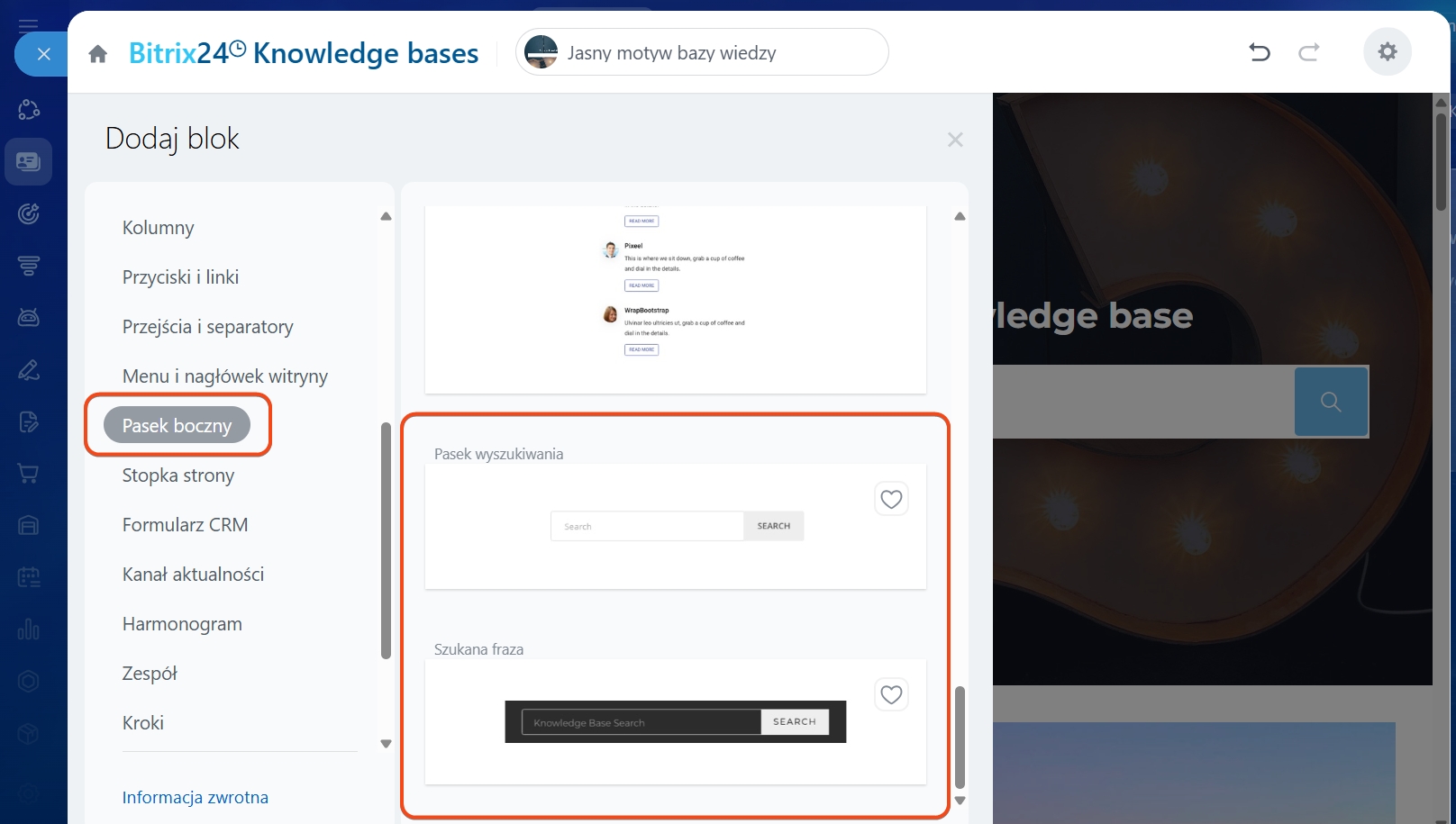Select the Menu i nagłówek witryny category

tap(225, 376)
